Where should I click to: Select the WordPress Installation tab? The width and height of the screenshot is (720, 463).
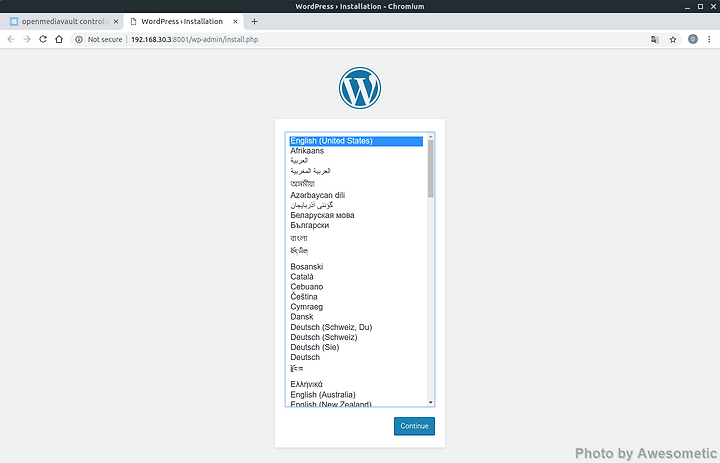(x=183, y=22)
